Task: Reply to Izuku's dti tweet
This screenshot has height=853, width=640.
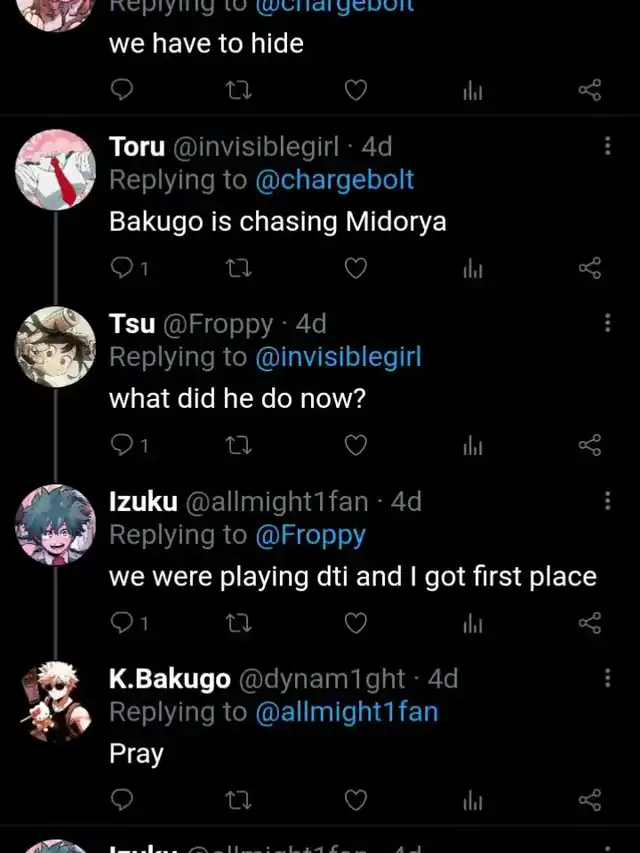Action: [x=122, y=623]
